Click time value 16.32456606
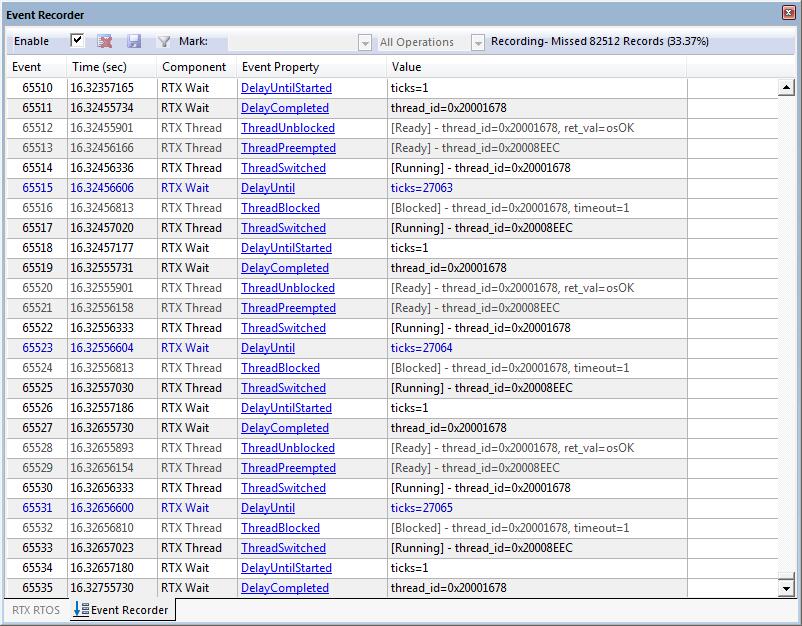Viewport: 802px width, 626px height. coord(102,188)
